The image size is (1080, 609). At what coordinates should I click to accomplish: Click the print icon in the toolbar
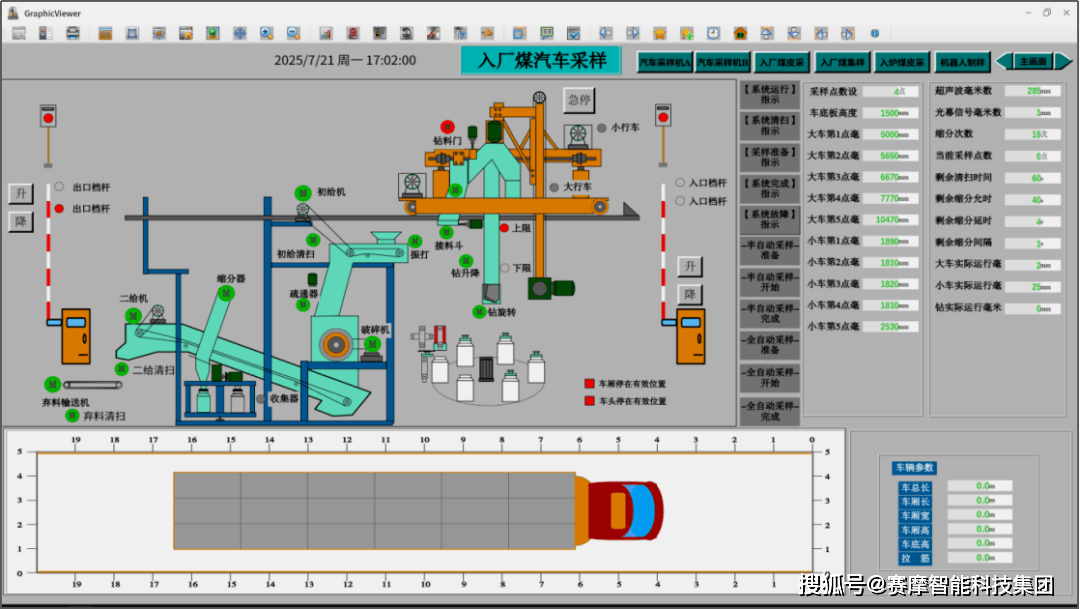click(73, 33)
